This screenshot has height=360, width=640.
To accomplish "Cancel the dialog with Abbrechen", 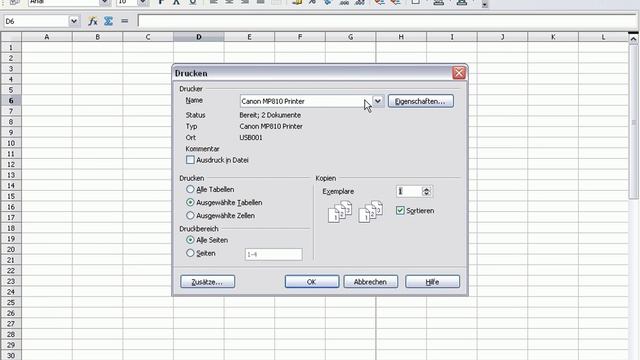I will (370, 282).
